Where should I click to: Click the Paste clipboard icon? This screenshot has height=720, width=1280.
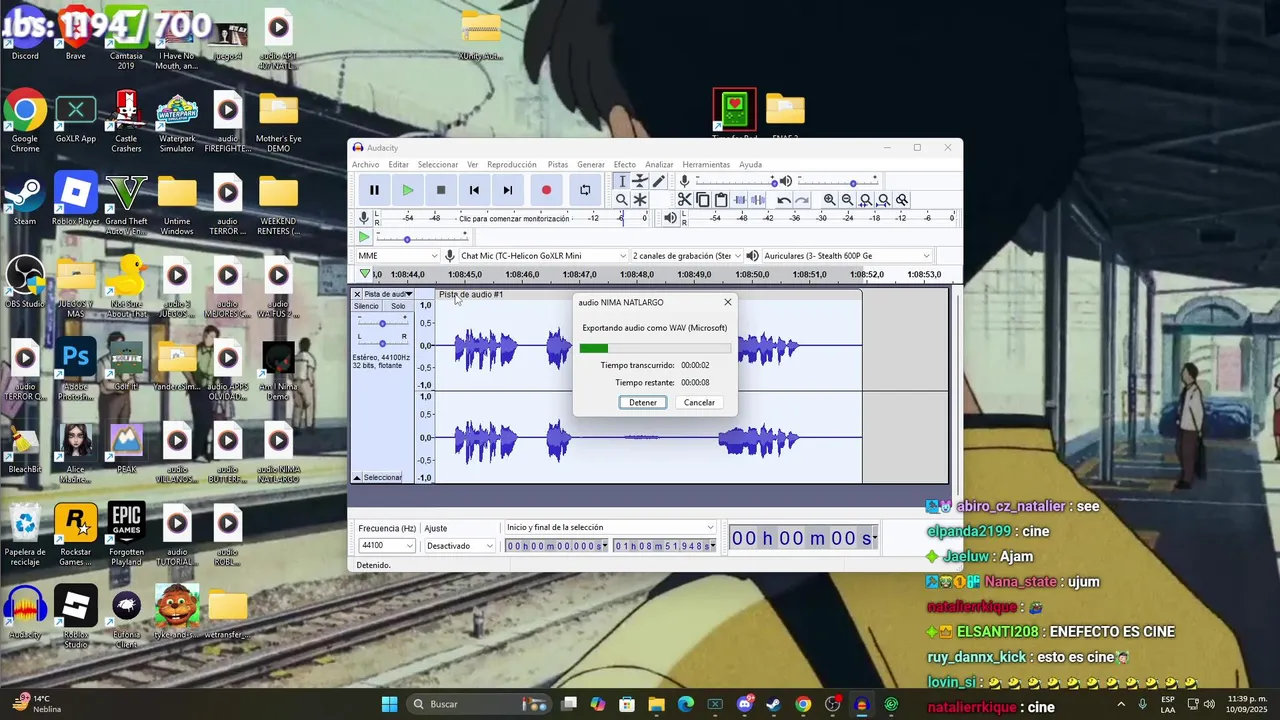721,200
